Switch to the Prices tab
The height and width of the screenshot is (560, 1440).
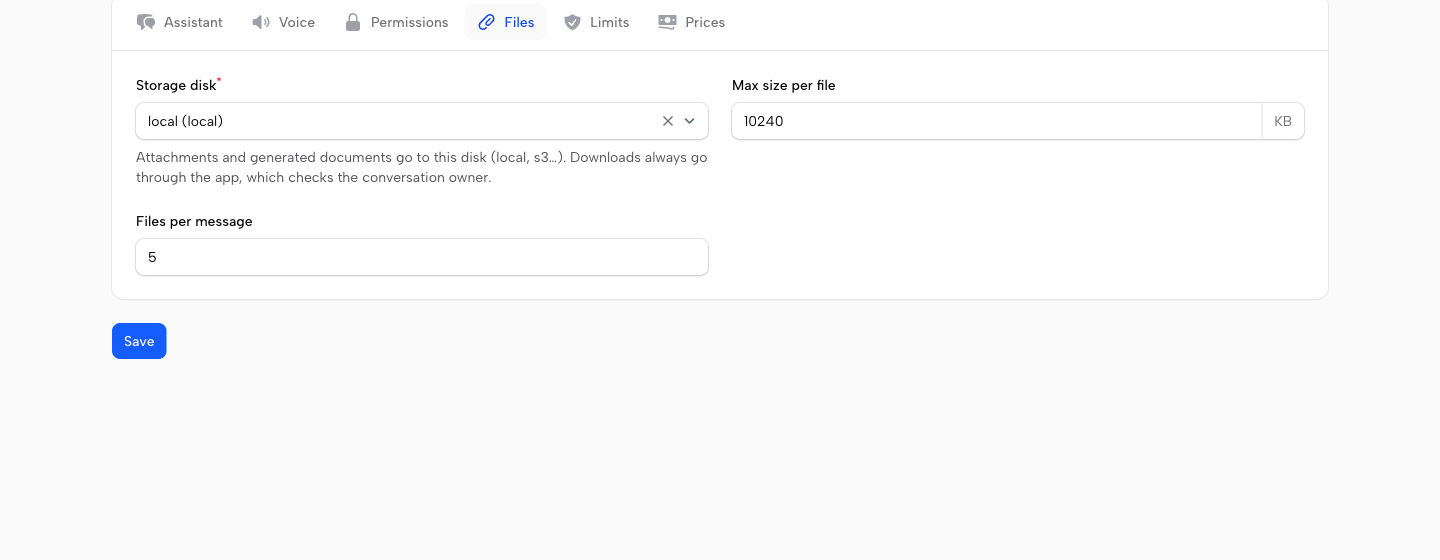(691, 22)
